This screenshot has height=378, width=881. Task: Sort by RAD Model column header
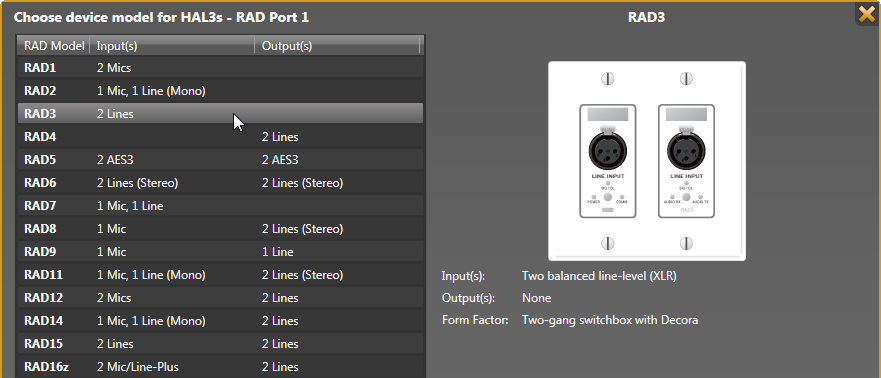tap(54, 45)
